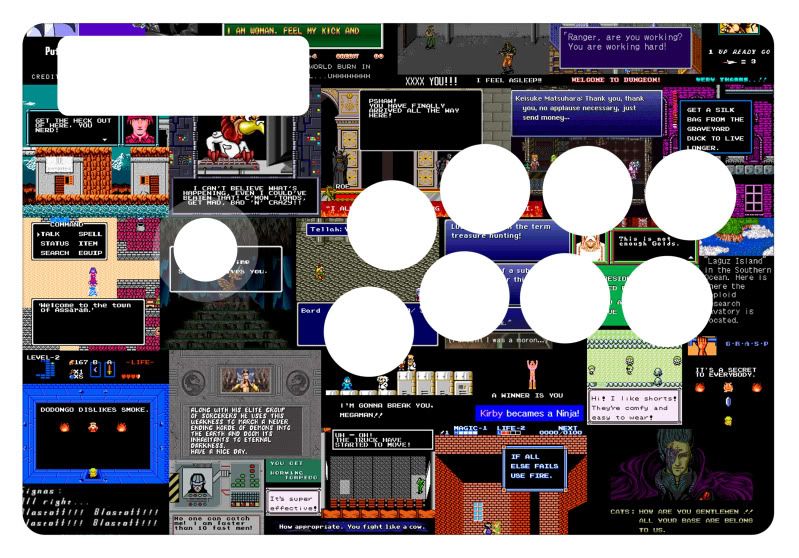Click 'GET A SILK BAG FROM THE GRAVEYARD' text
Viewport: 799px width, 558px height.
(715, 129)
